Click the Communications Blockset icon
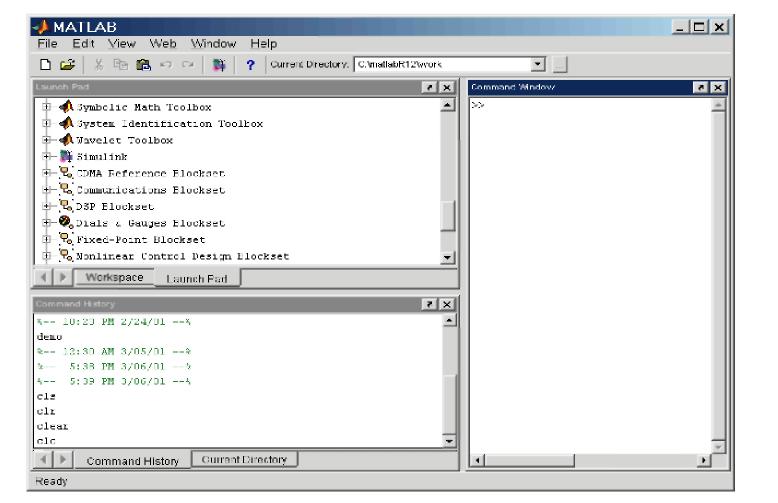The width and height of the screenshot is (778, 503). pyautogui.click(x=66, y=189)
